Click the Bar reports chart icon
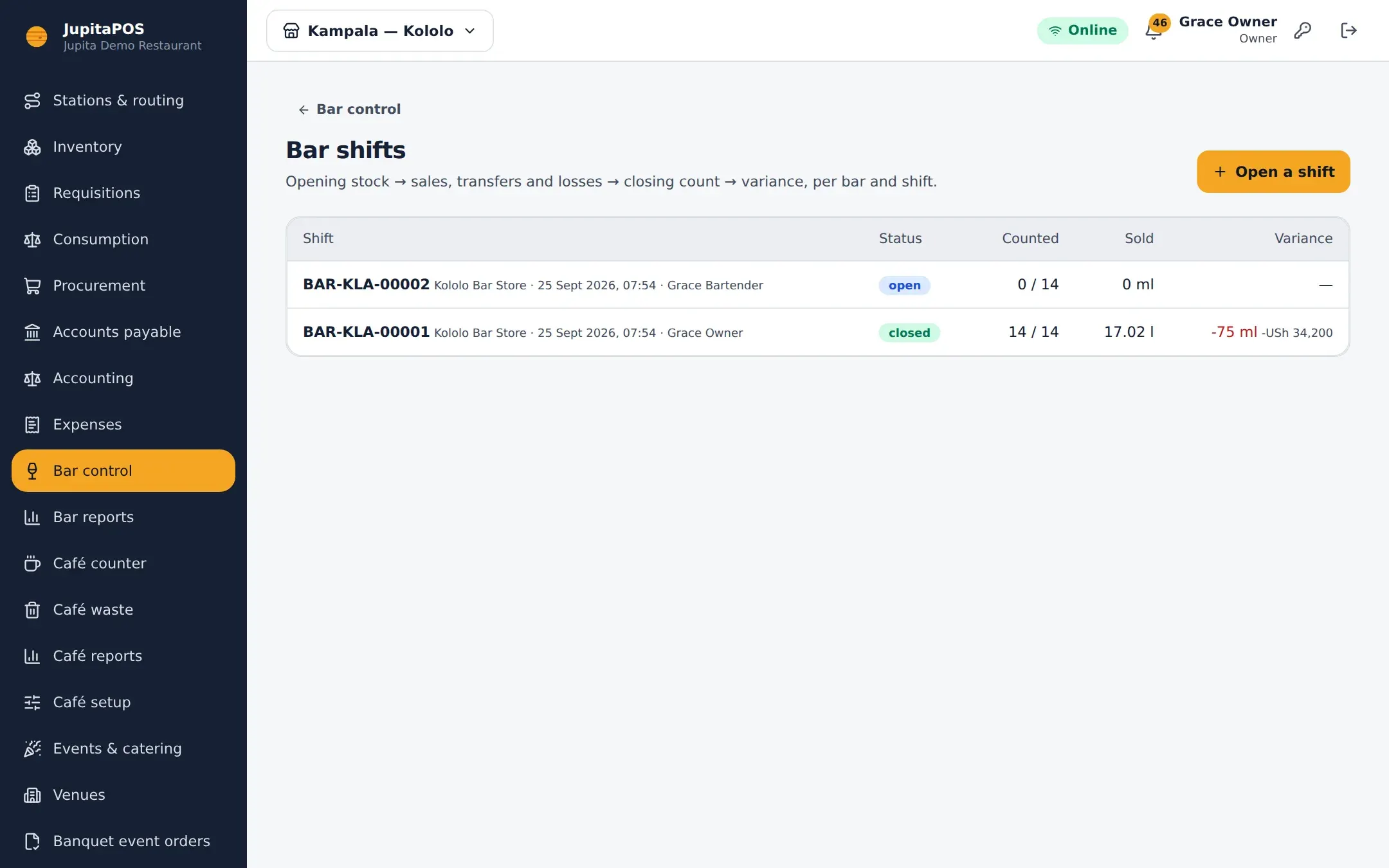The image size is (1389, 868). pos(32,518)
